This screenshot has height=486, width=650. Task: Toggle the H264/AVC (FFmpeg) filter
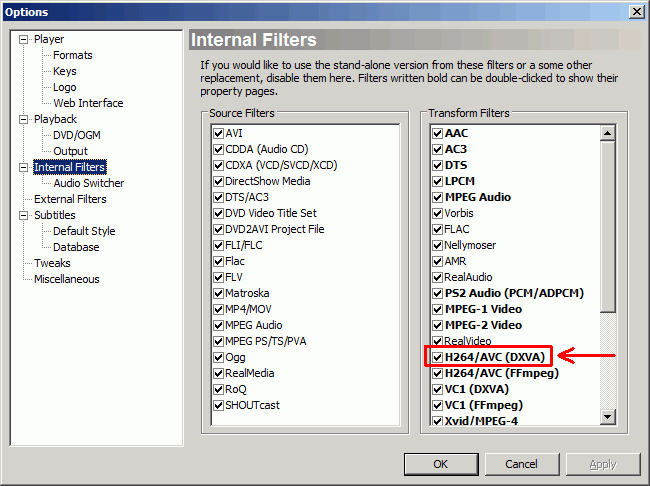click(437, 374)
